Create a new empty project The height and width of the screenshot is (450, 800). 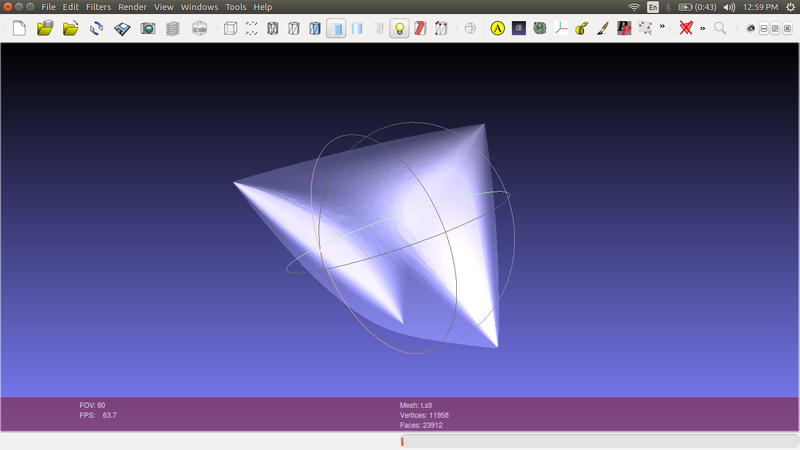coord(19,28)
